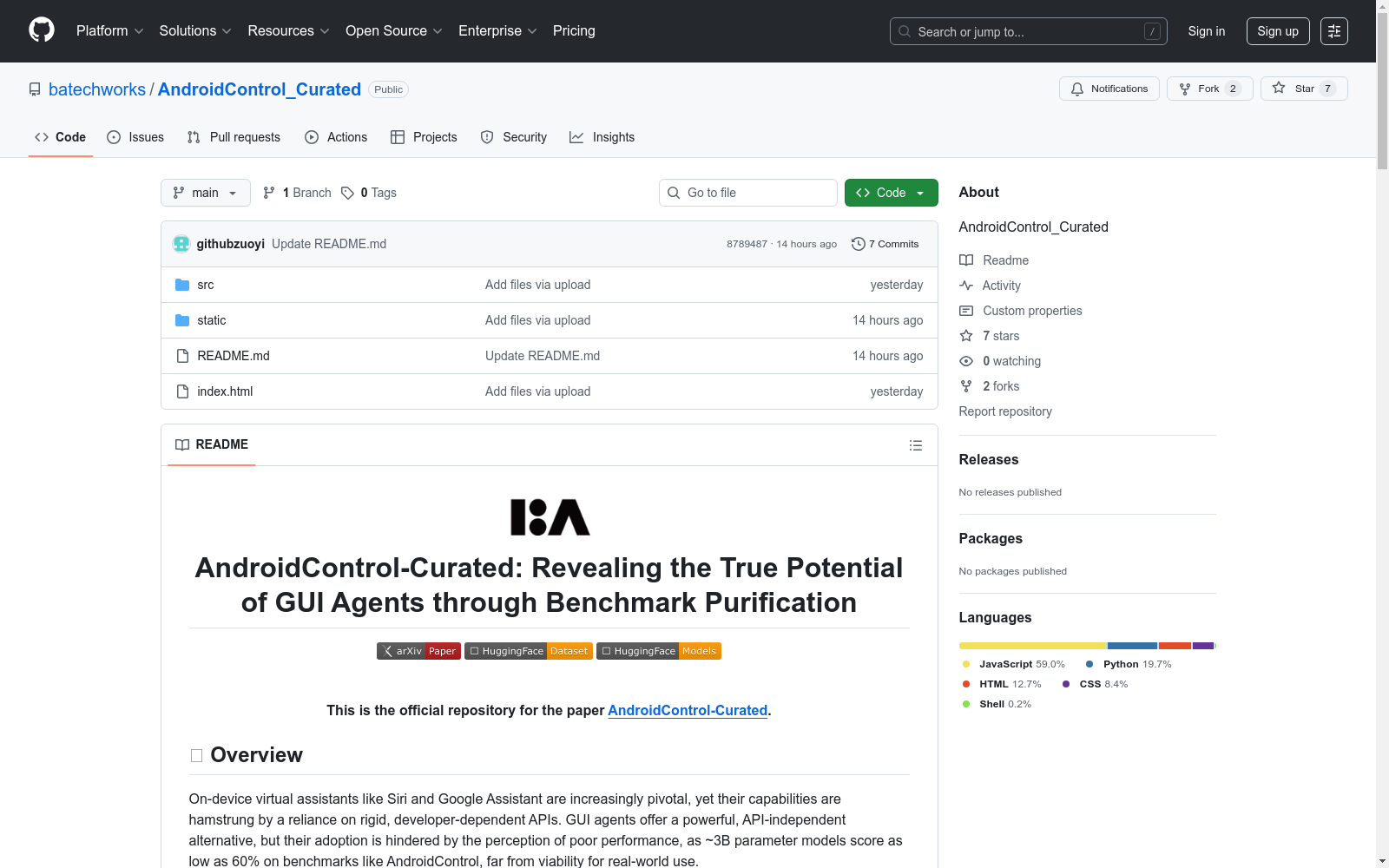Click the CSS 8.4% language entry
Image resolution: width=1389 pixels, height=868 pixels.
(x=1096, y=684)
